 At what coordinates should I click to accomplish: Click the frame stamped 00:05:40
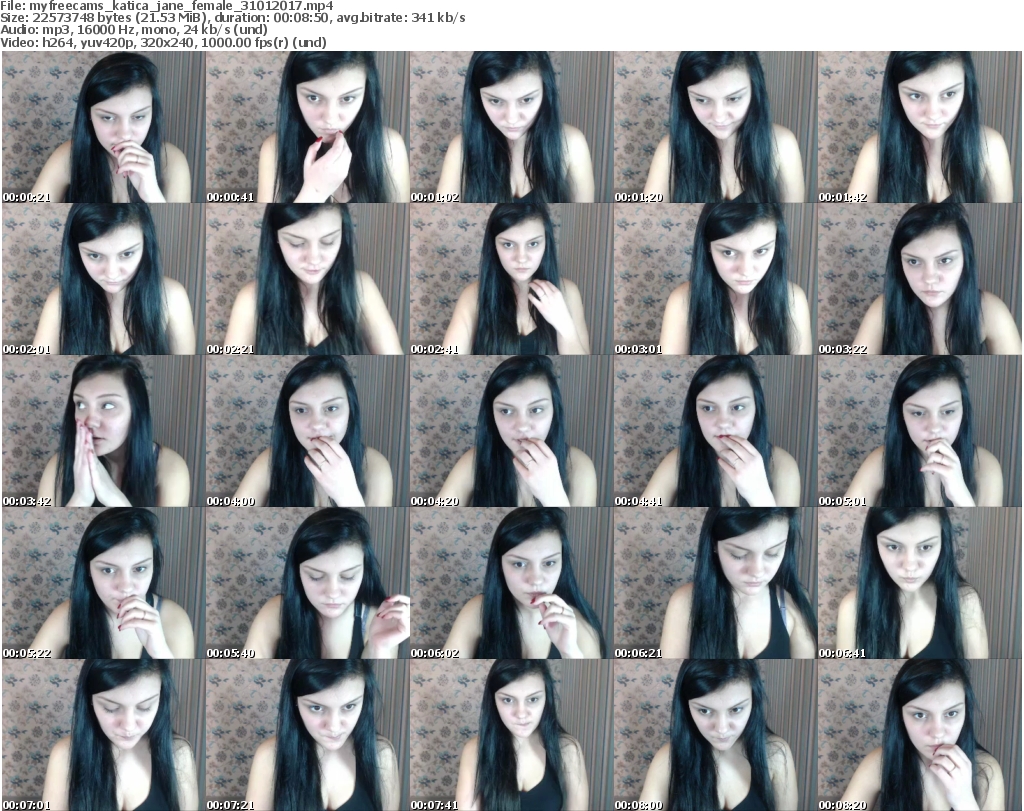point(307,583)
